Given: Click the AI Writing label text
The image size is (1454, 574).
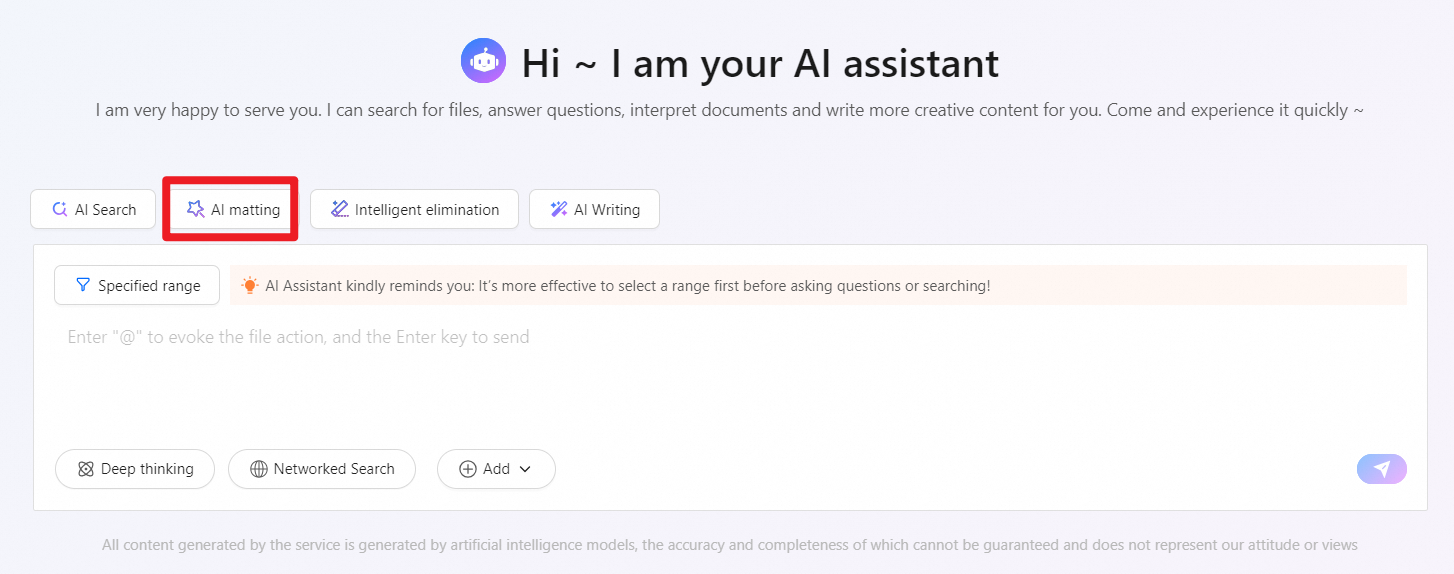Looking at the screenshot, I should [x=607, y=210].
